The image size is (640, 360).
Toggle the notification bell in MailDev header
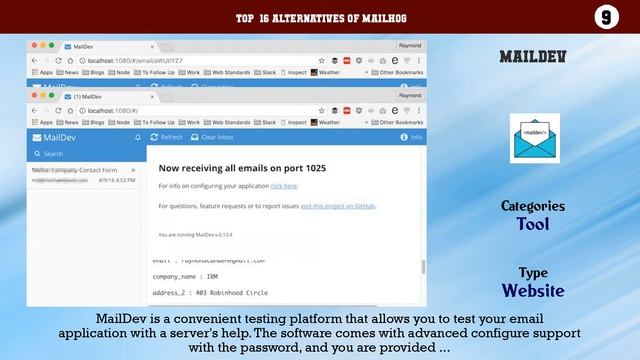(138, 138)
